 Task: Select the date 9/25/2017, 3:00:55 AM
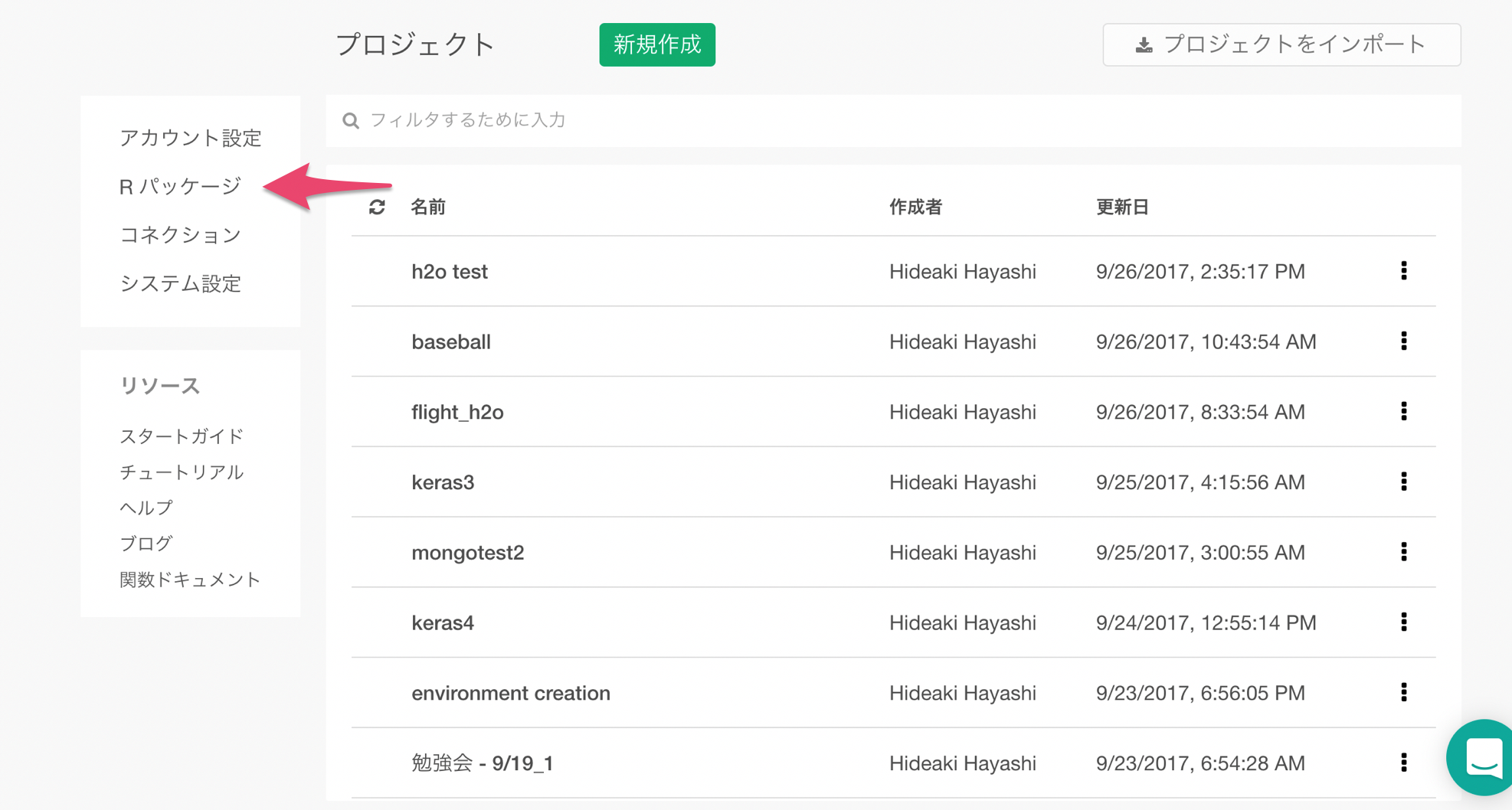point(1200,553)
